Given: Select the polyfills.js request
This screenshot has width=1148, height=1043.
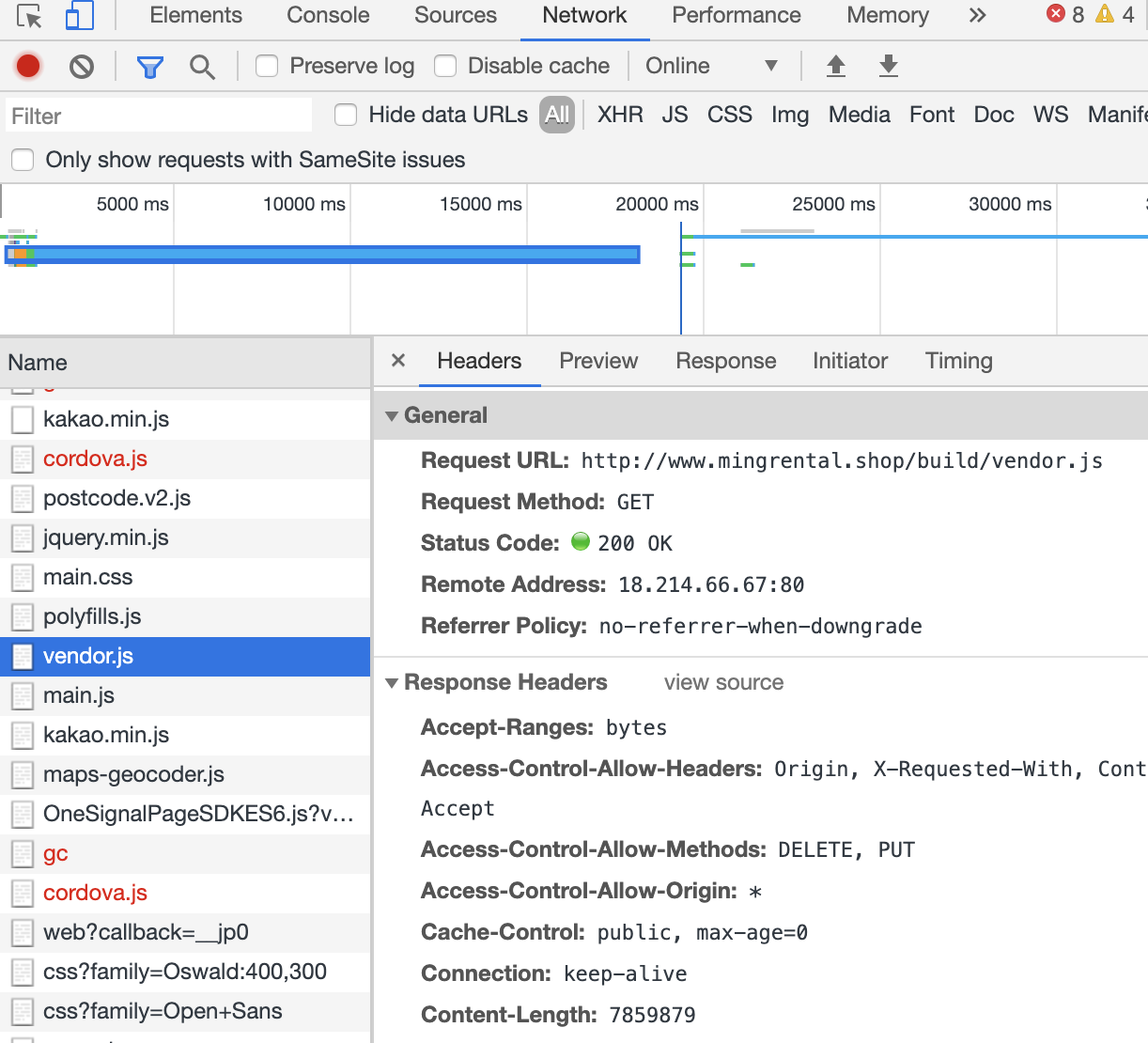Looking at the screenshot, I should pyautogui.click(x=185, y=616).
